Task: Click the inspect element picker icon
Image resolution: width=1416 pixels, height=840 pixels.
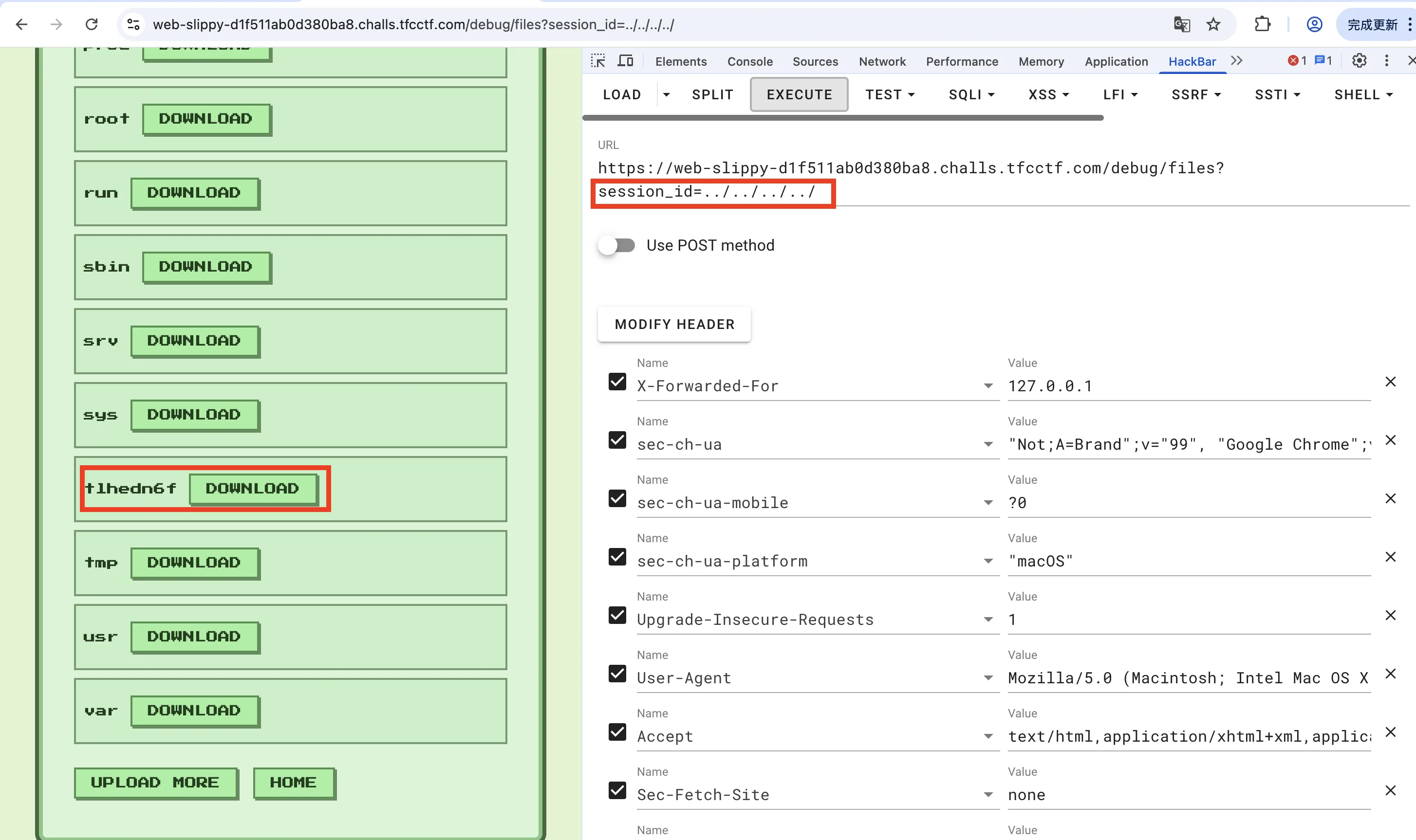Action: point(598,61)
